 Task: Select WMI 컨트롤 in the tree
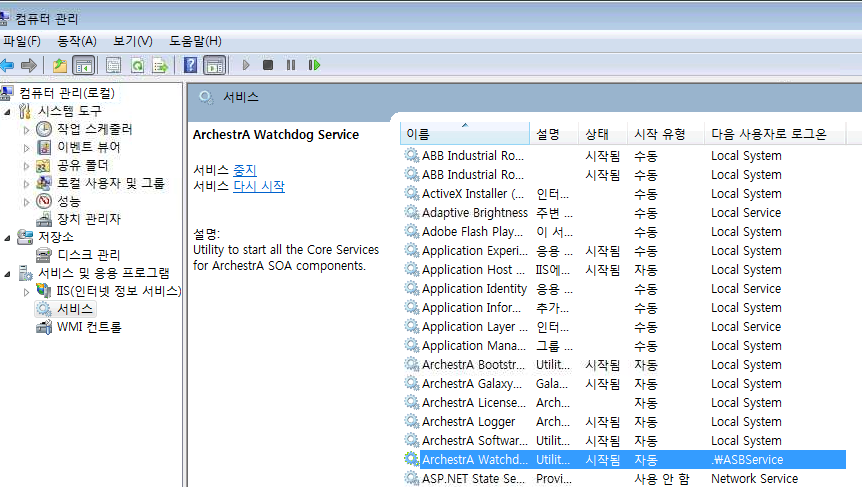[x=89, y=327]
